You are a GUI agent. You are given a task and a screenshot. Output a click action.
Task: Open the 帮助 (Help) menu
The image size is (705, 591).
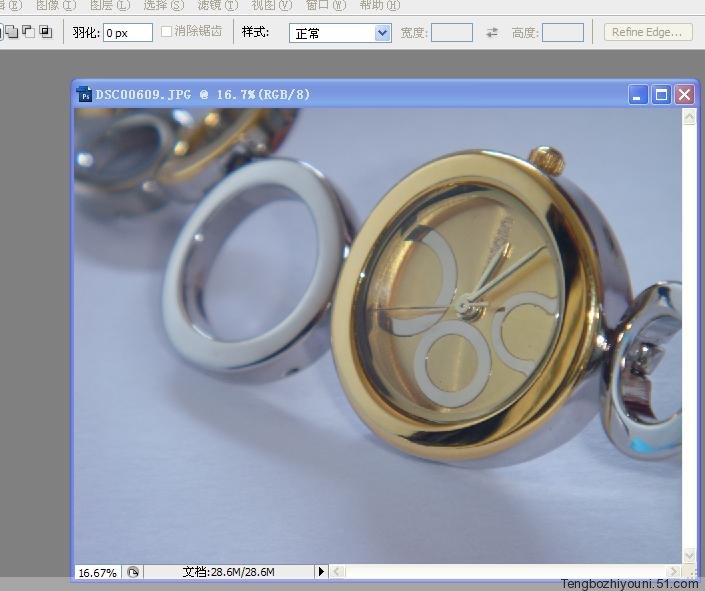pyautogui.click(x=379, y=5)
